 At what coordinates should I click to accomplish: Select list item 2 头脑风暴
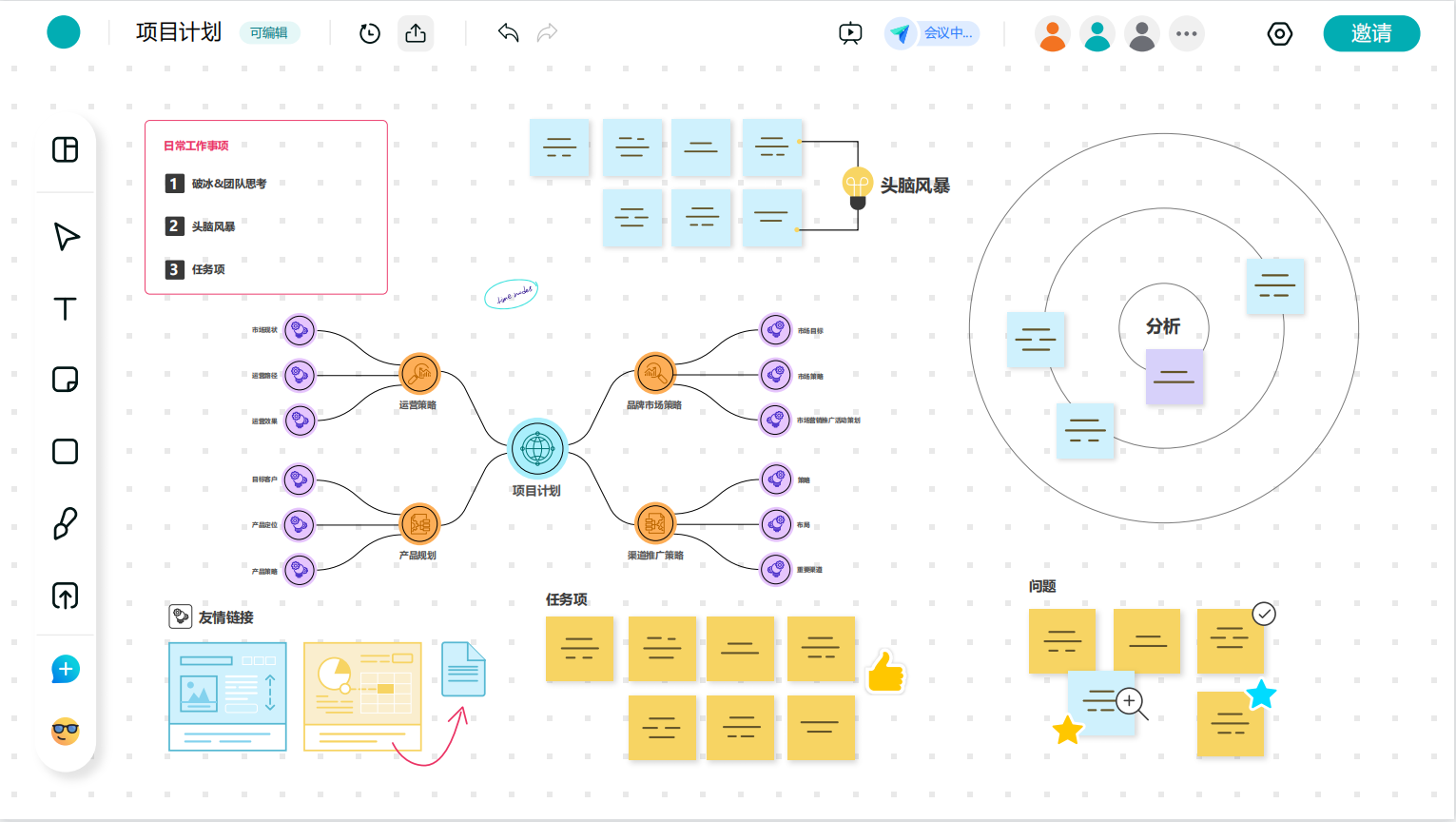tap(201, 225)
